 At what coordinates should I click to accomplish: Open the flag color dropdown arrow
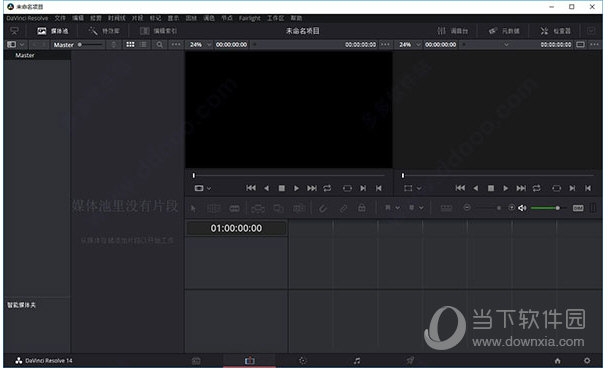(397, 208)
